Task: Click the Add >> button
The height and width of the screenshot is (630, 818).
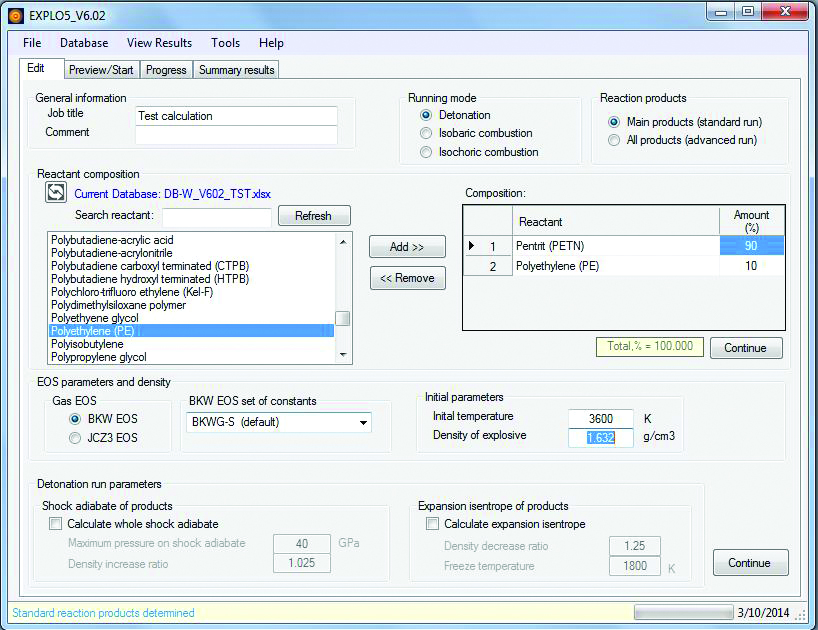Action: click(x=407, y=247)
